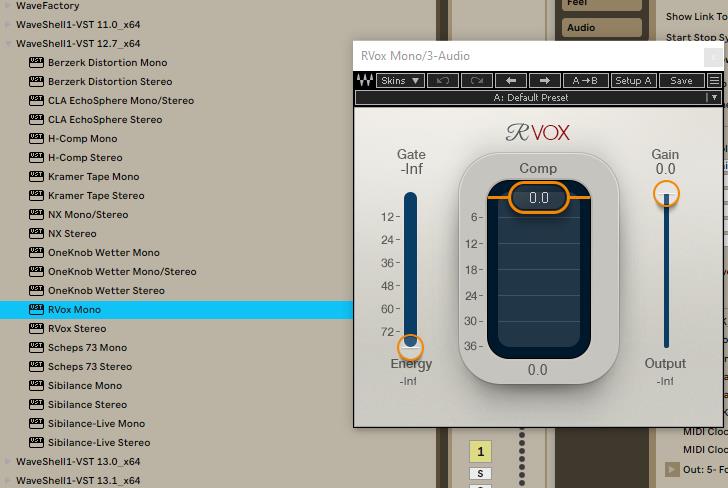The height and width of the screenshot is (488, 728).
Task: Select H-Comp Stereo plugin
Action: [85, 157]
